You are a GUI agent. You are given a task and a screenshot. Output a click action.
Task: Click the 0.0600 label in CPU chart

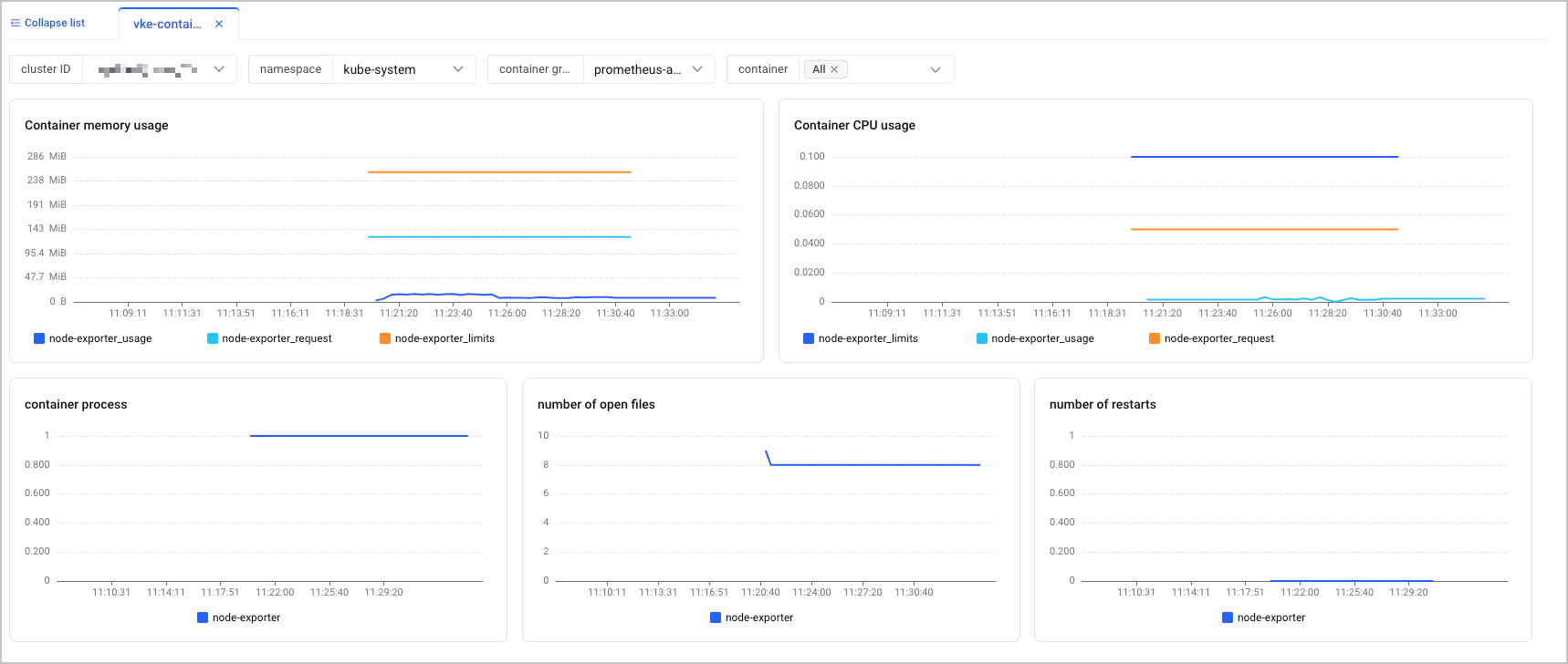[x=810, y=213]
